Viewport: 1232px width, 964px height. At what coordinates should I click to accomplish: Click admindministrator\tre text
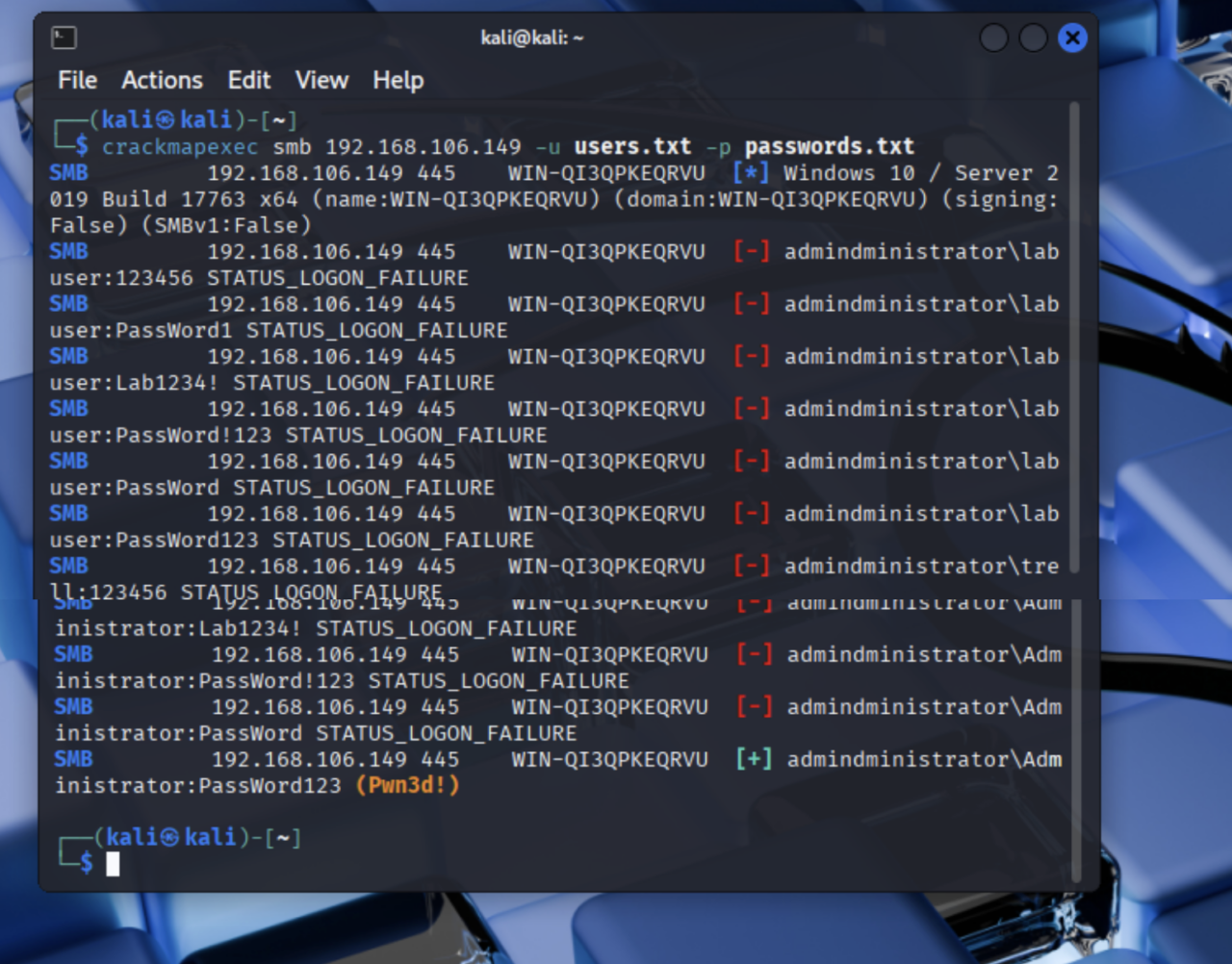(921, 566)
